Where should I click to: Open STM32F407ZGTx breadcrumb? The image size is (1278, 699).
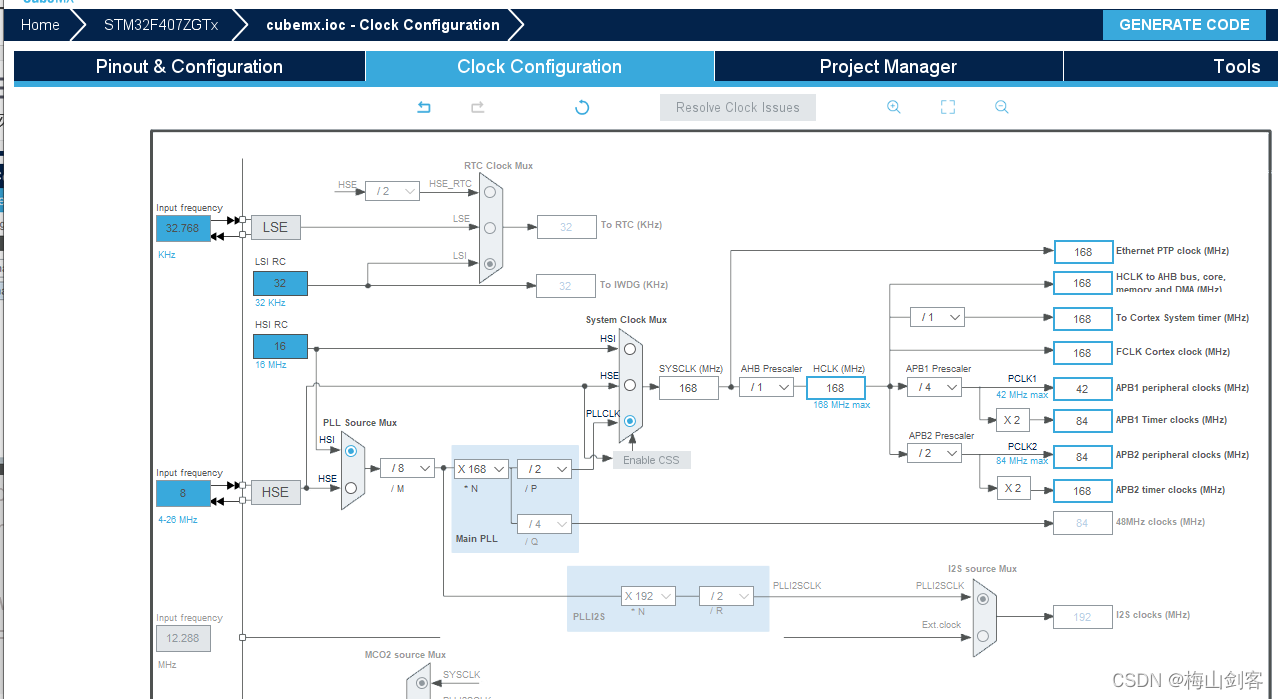[161, 25]
